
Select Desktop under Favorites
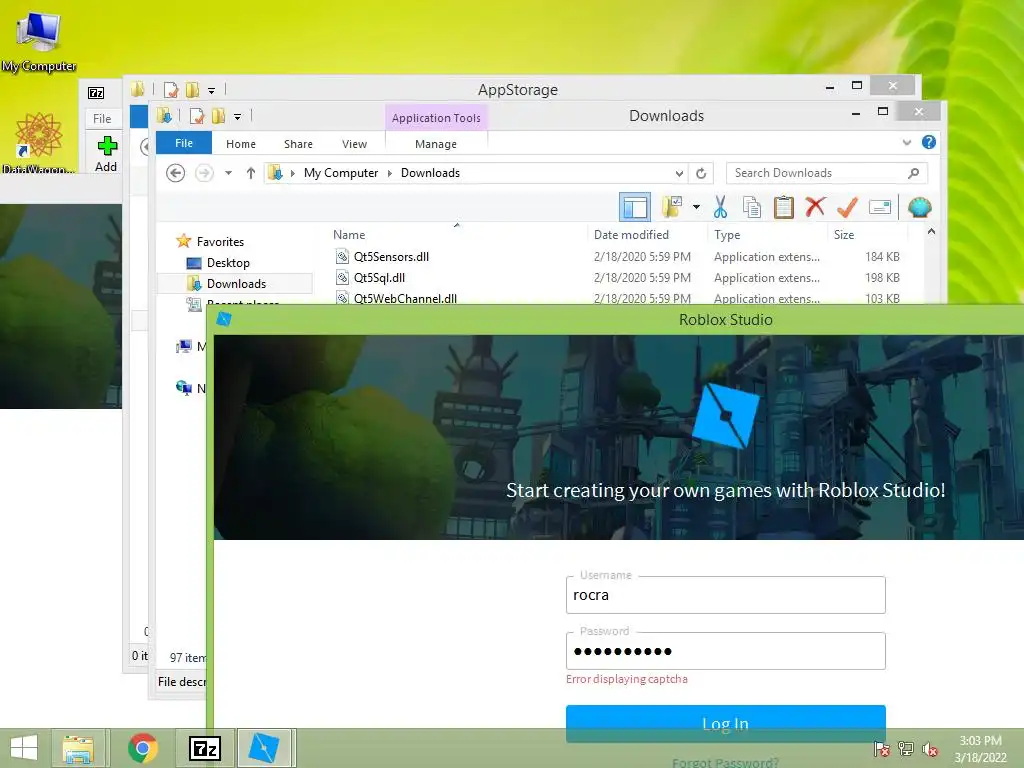click(x=228, y=263)
